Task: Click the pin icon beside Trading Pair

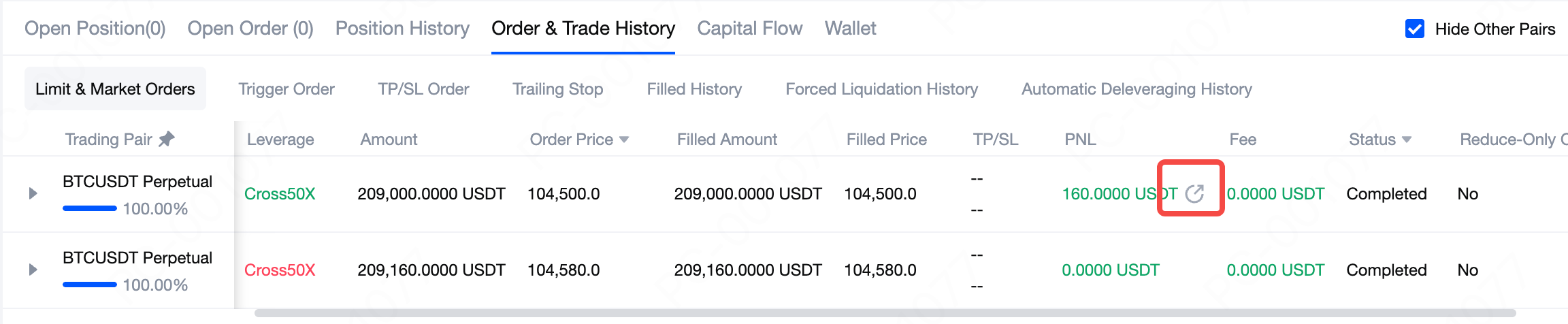Action: [x=167, y=140]
